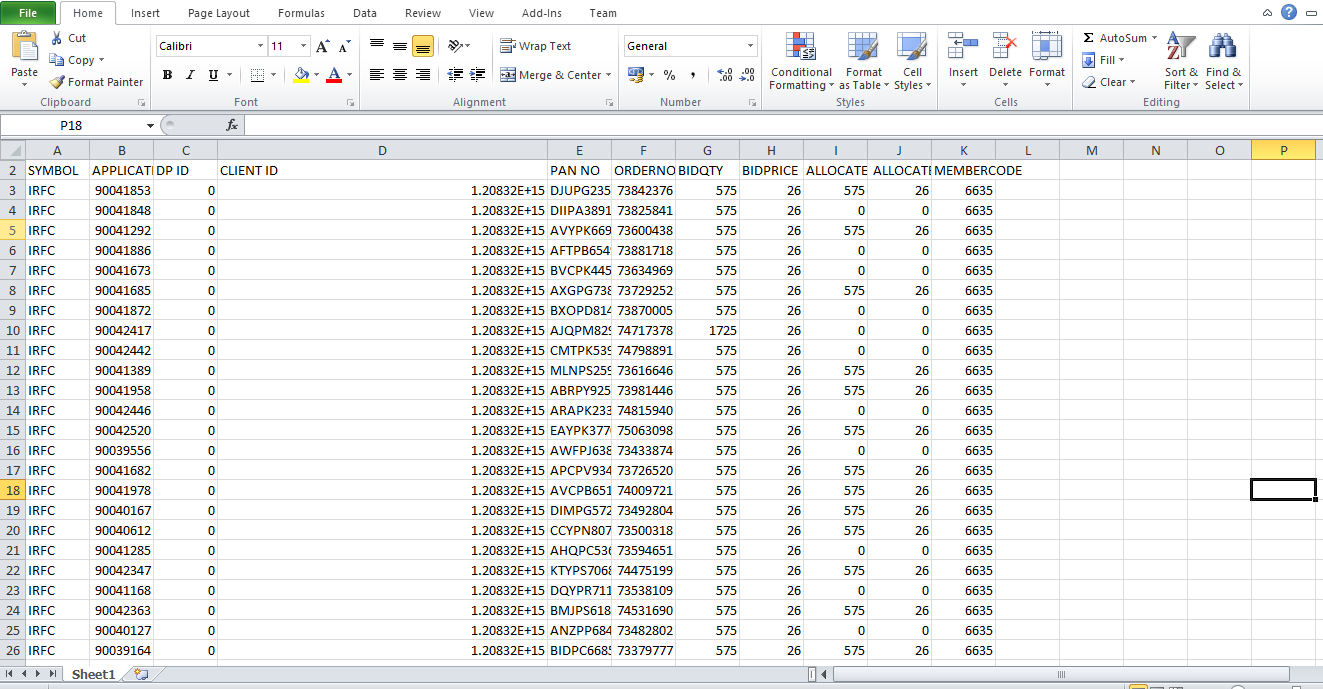This screenshot has width=1323, height=689.
Task: Align cell text to the right
Action: 423,75
